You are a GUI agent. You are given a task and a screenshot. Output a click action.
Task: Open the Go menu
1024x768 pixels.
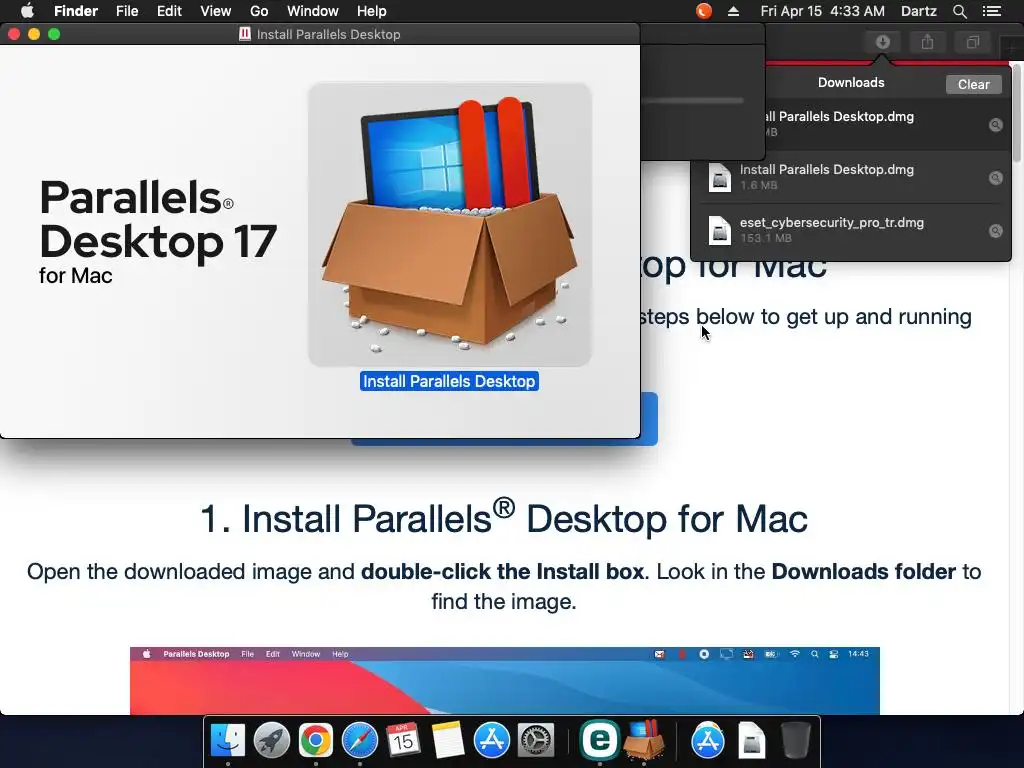[259, 11]
